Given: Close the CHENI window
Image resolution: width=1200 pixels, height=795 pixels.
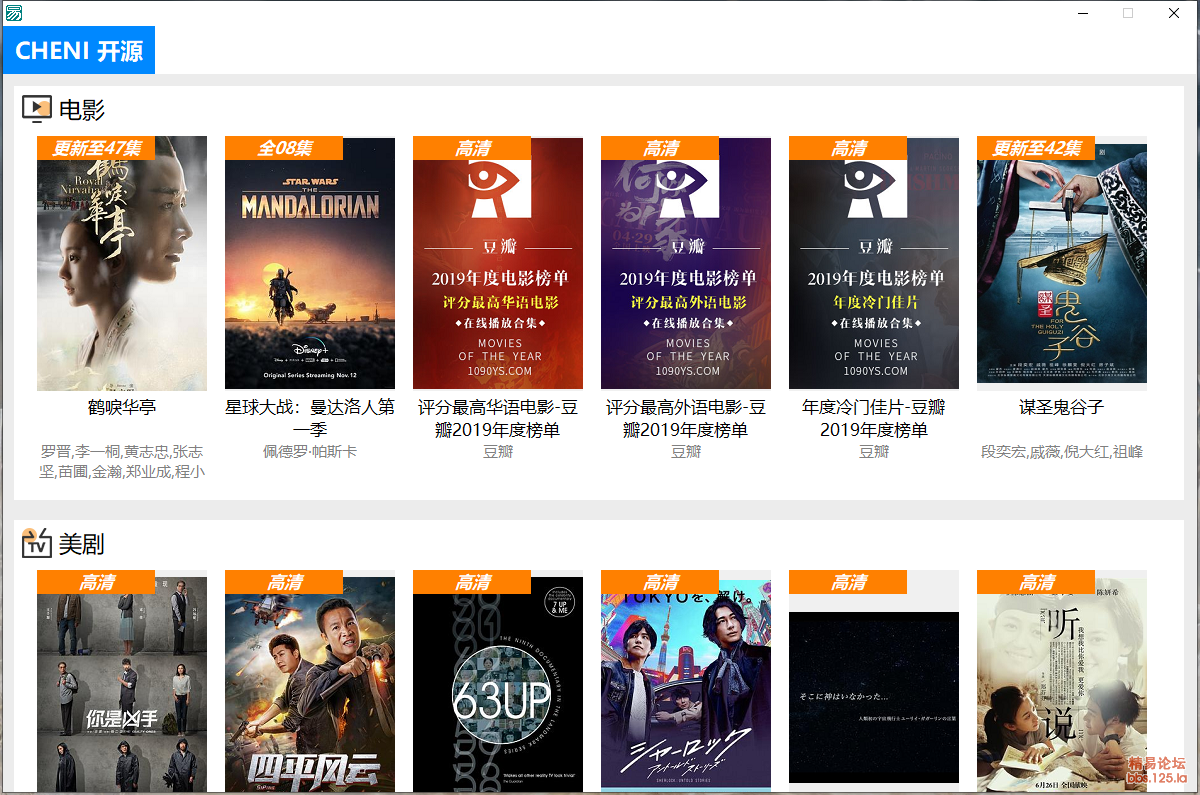Looking at the screenshot, I should point(1174,13).
